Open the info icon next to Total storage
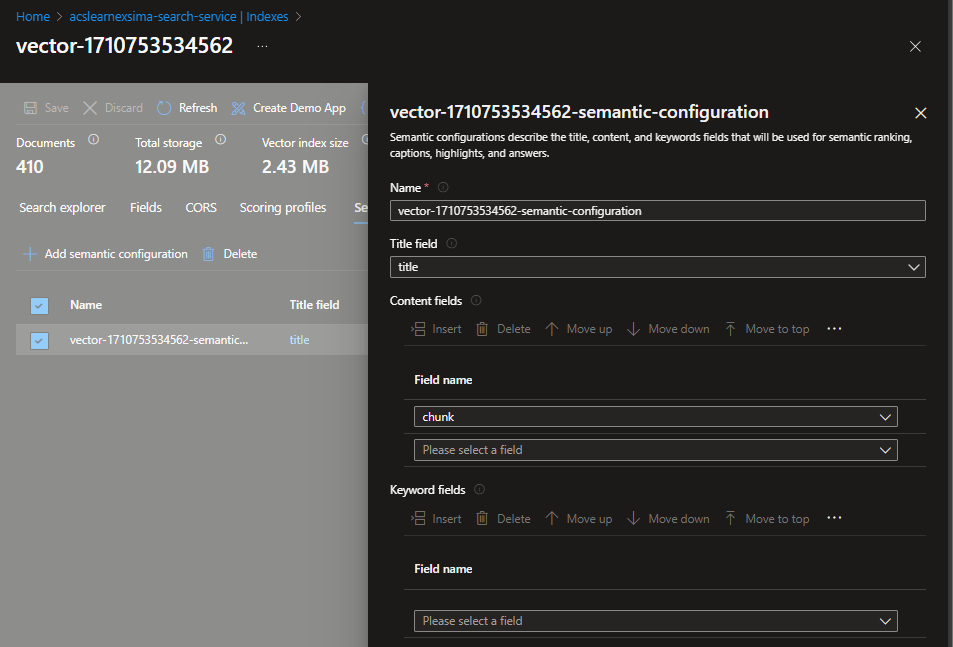Image resolution: width=953 pixels, height=647 pixels. 221,140
